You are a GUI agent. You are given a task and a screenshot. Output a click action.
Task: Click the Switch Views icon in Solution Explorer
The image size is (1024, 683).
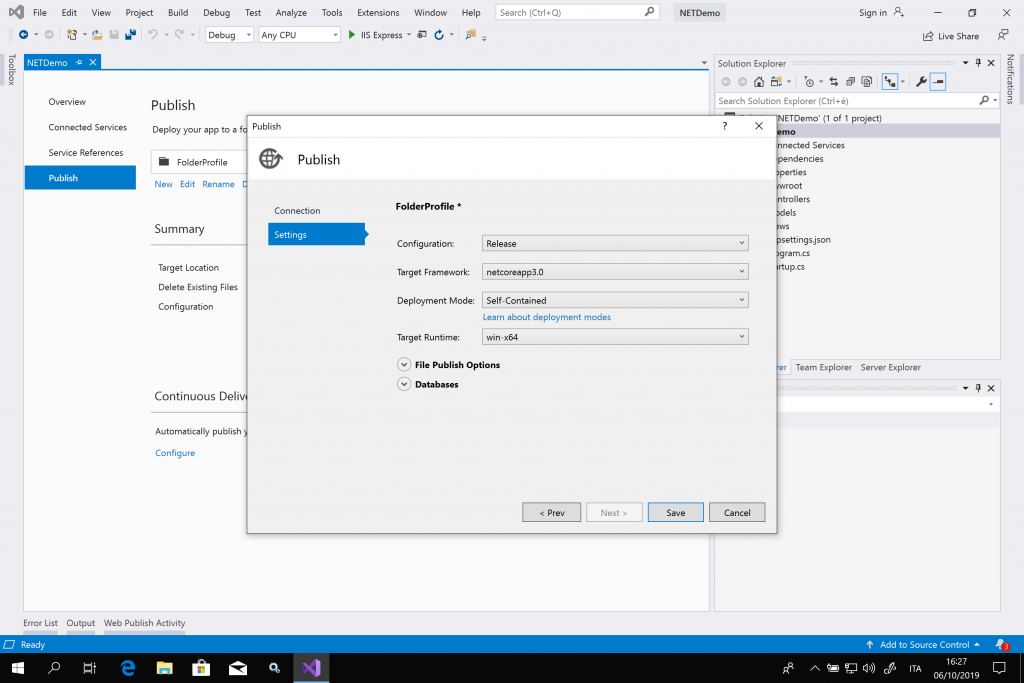pos(776,82)
